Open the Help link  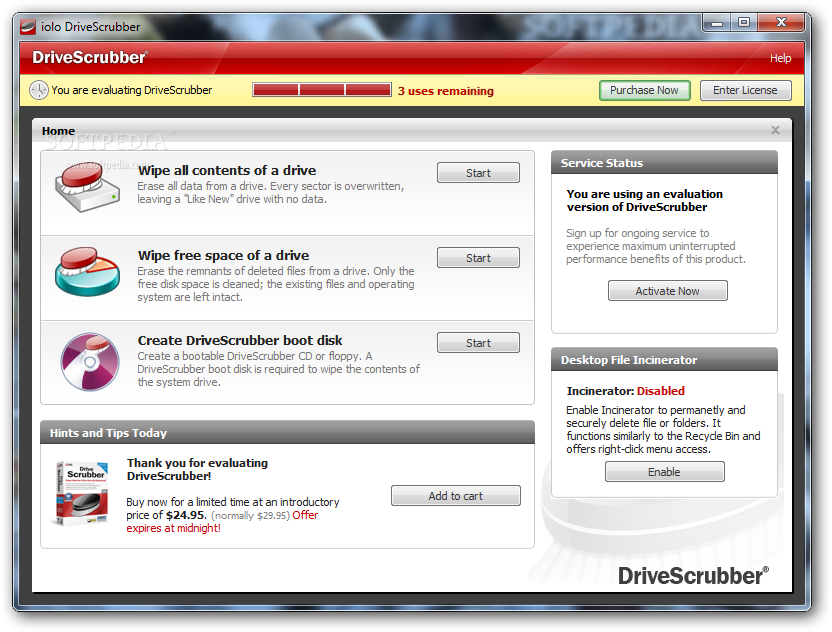pyautogui.click(x=780, y=58)
